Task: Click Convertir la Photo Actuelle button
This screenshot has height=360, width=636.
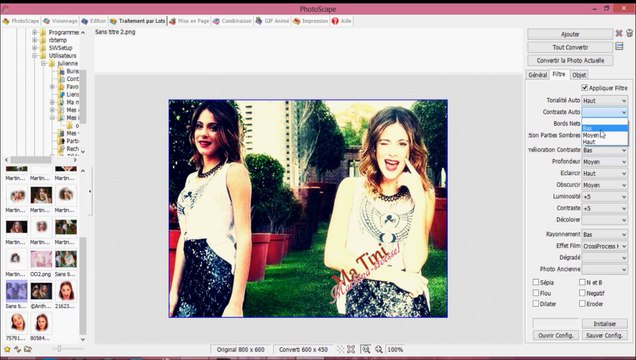Action: click(570, 60)
